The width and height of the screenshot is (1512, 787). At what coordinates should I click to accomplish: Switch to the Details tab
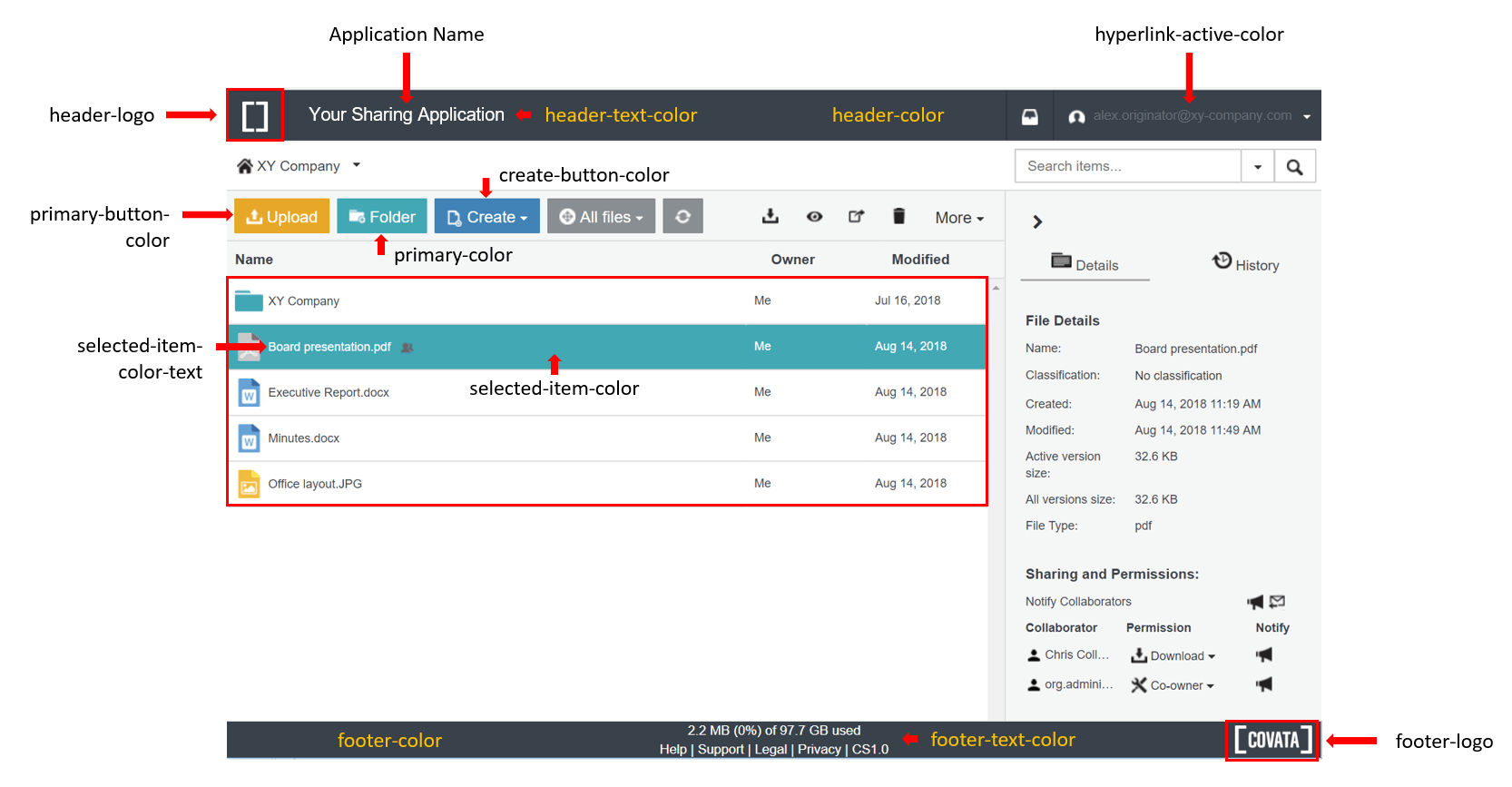point(1085,264)
